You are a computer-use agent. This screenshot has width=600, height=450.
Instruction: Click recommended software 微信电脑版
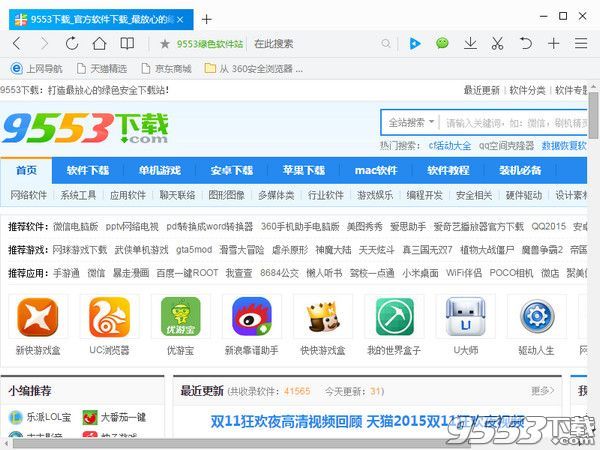click(75, 227)
